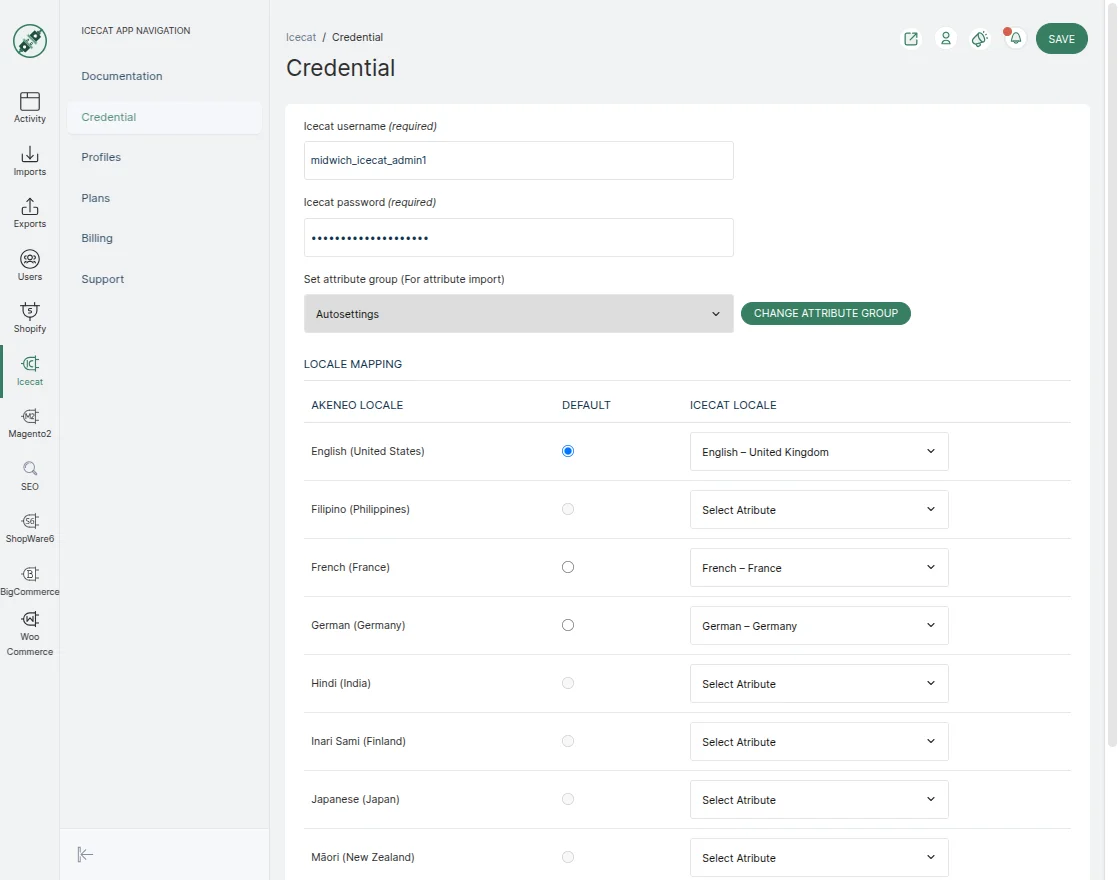Mark French (France) as the default locale
The height and width of the screenshot is (880, 1120).
click(x=568, y=566)
